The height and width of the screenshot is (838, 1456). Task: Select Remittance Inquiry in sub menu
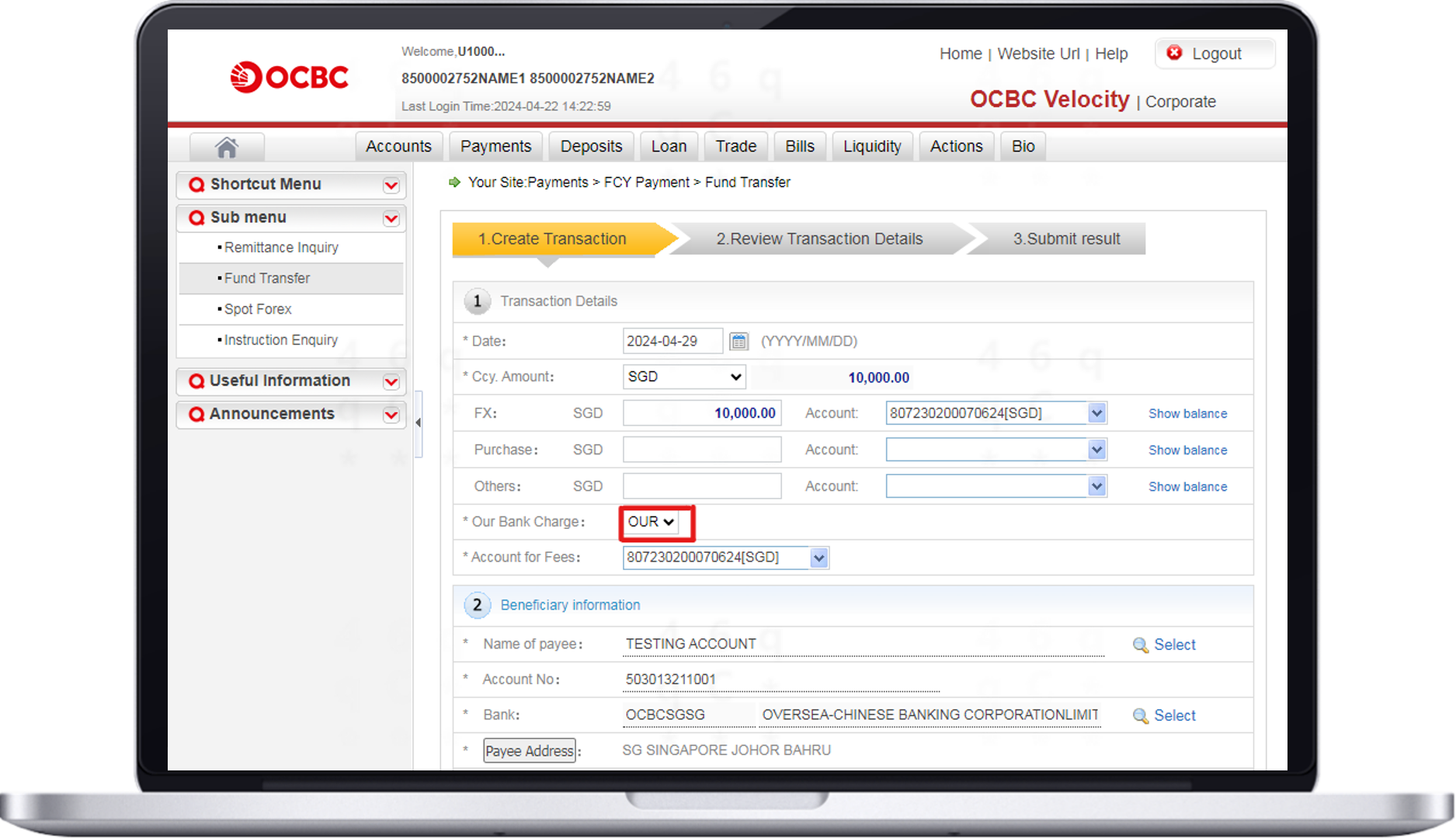coord(281,248)
